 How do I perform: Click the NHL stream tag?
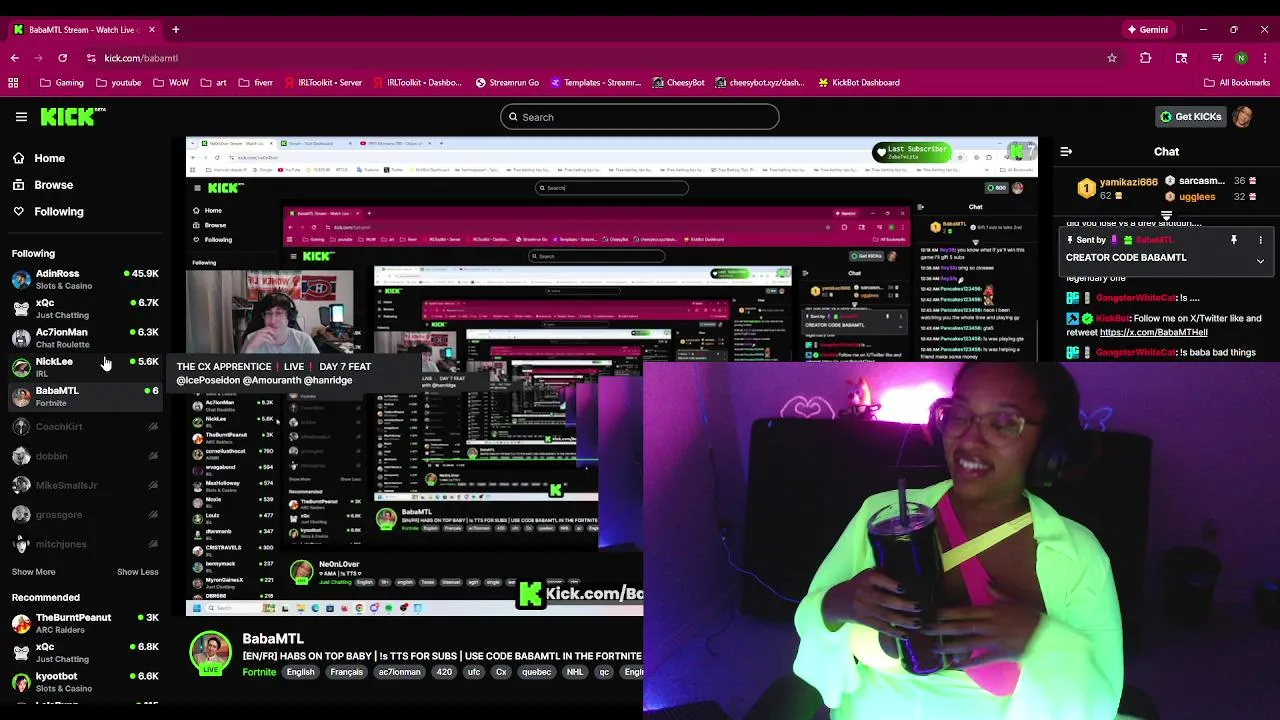tap(575, 672)
